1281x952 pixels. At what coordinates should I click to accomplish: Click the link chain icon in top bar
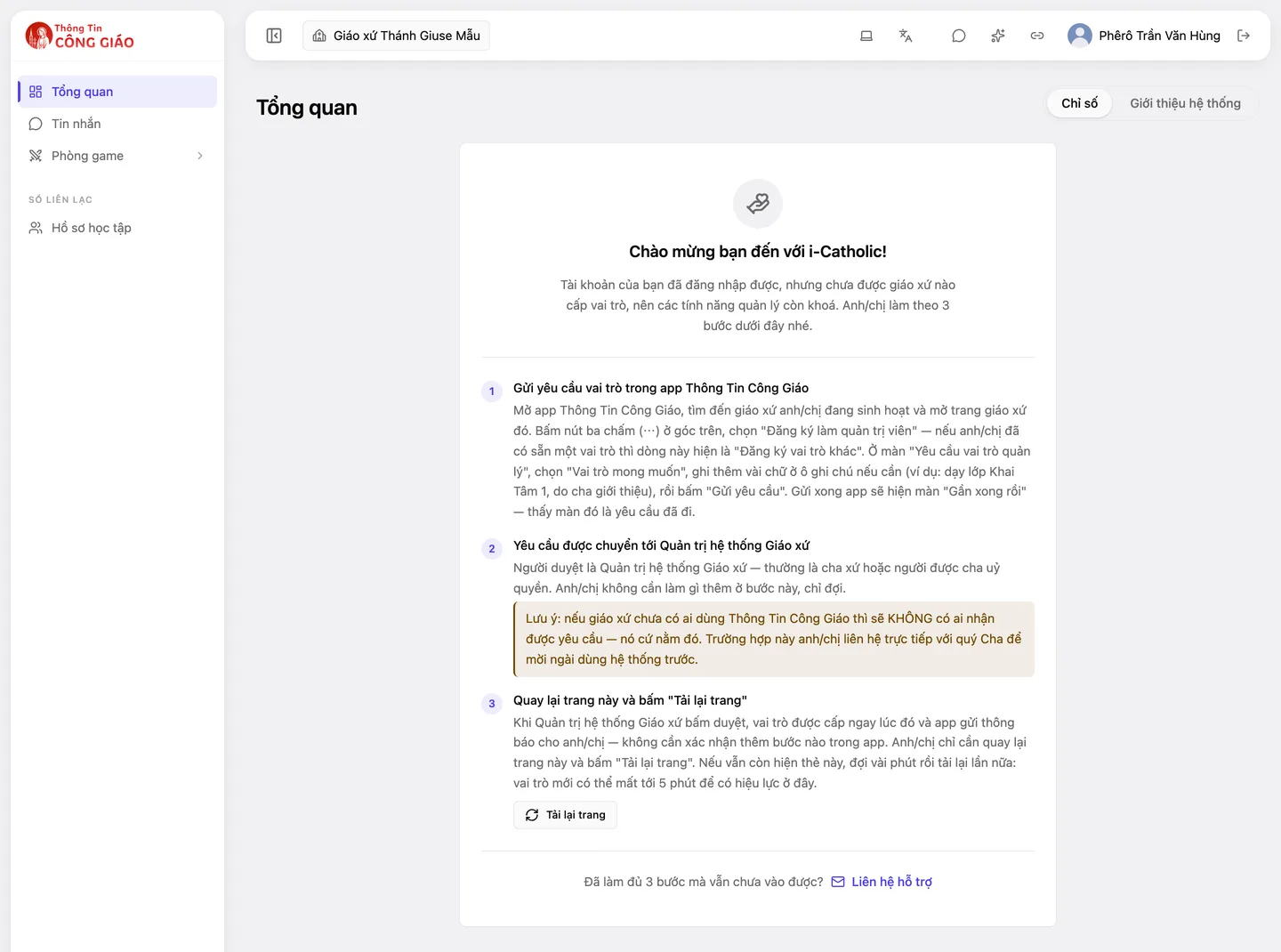tap(1037, 36)
